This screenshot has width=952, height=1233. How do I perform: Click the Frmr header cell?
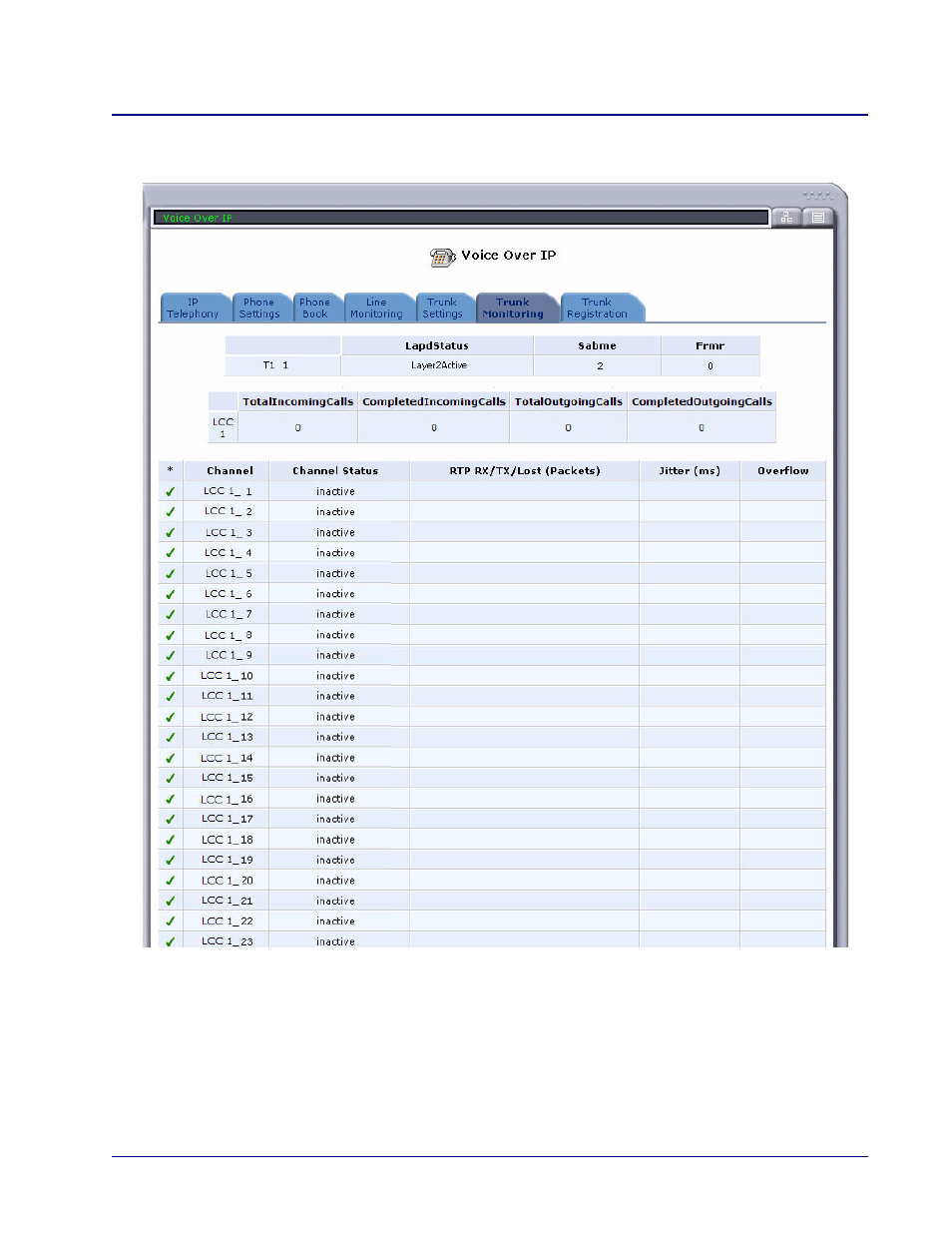click(x=711, y=345)
